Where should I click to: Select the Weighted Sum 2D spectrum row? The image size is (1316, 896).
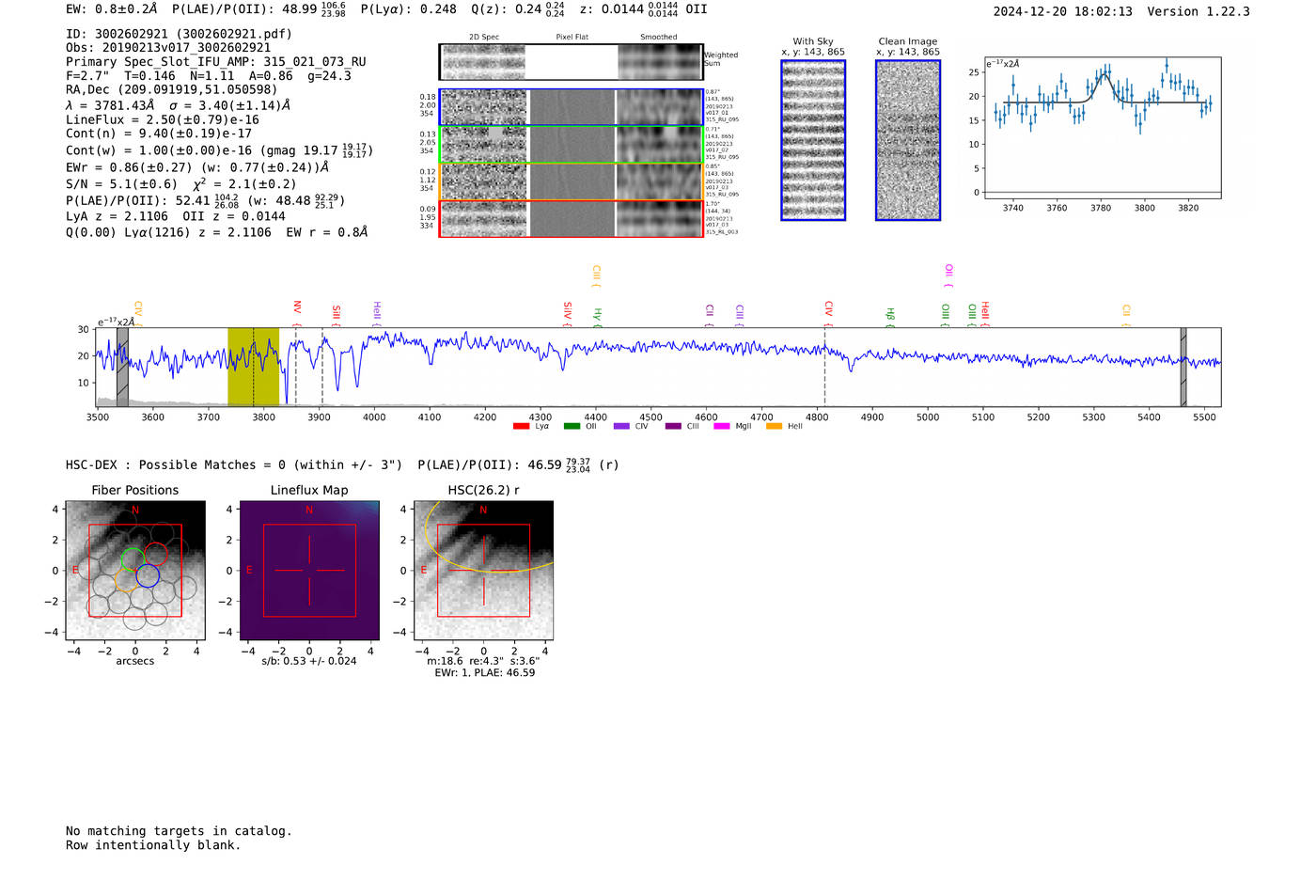572,62
